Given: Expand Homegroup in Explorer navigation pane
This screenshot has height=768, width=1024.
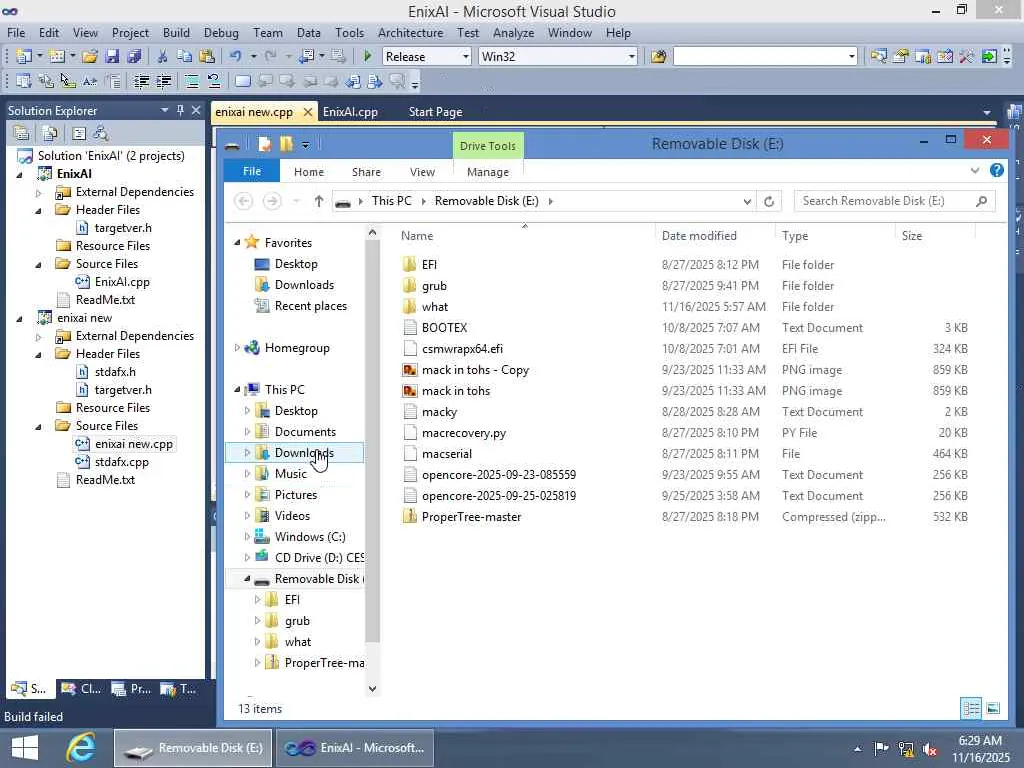Looking at the screenshot, I should (237, 348).
